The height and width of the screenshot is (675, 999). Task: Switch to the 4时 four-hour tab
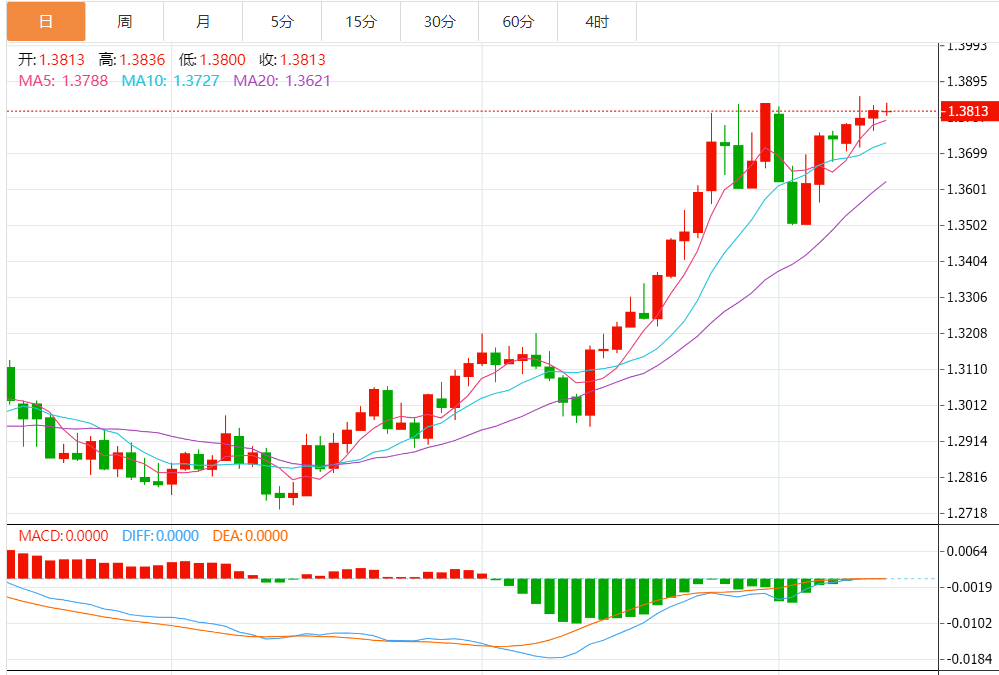(x=597, y=22)
